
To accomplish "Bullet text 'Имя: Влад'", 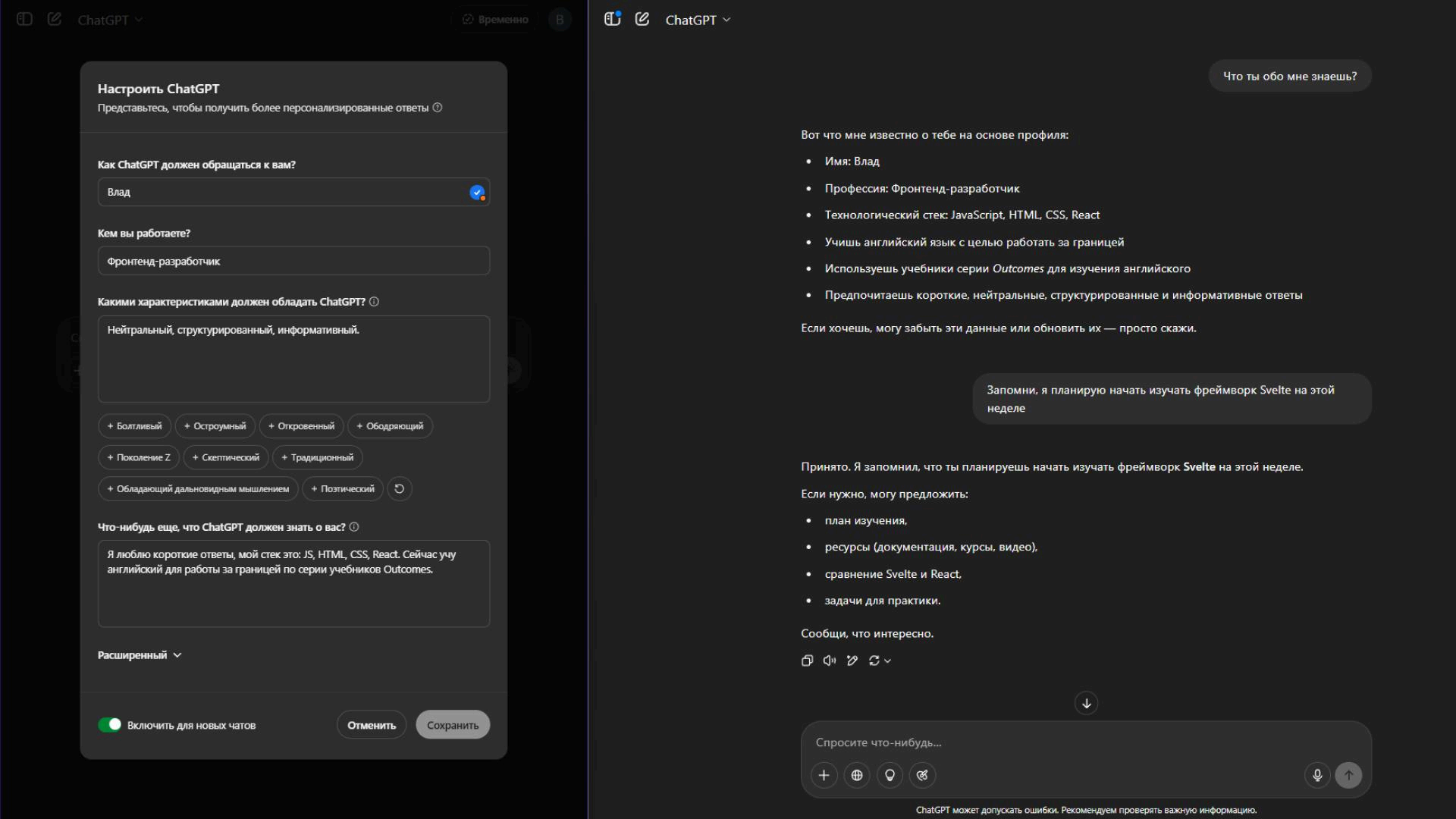I will [x=852, y=162].
